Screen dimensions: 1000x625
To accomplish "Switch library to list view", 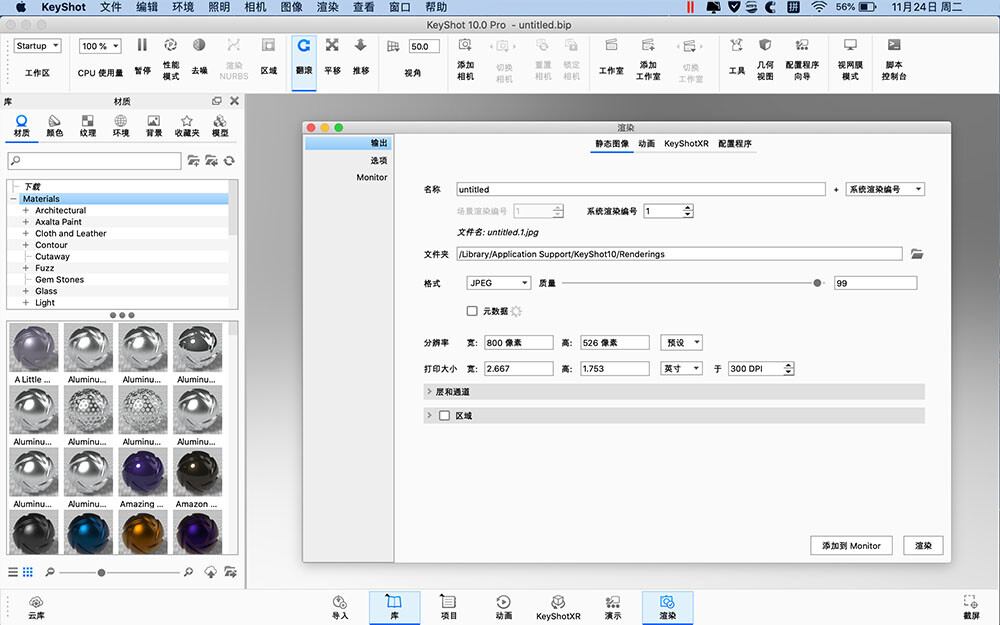I will [x=13, y=572].
